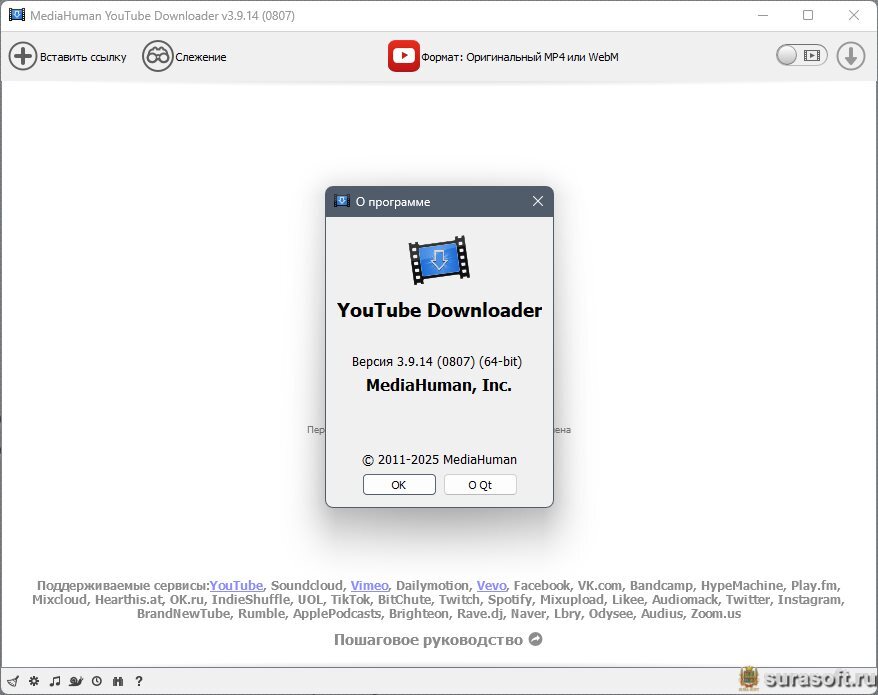Click the Odysee service name

pyautogui.click(x=610, y=614)
